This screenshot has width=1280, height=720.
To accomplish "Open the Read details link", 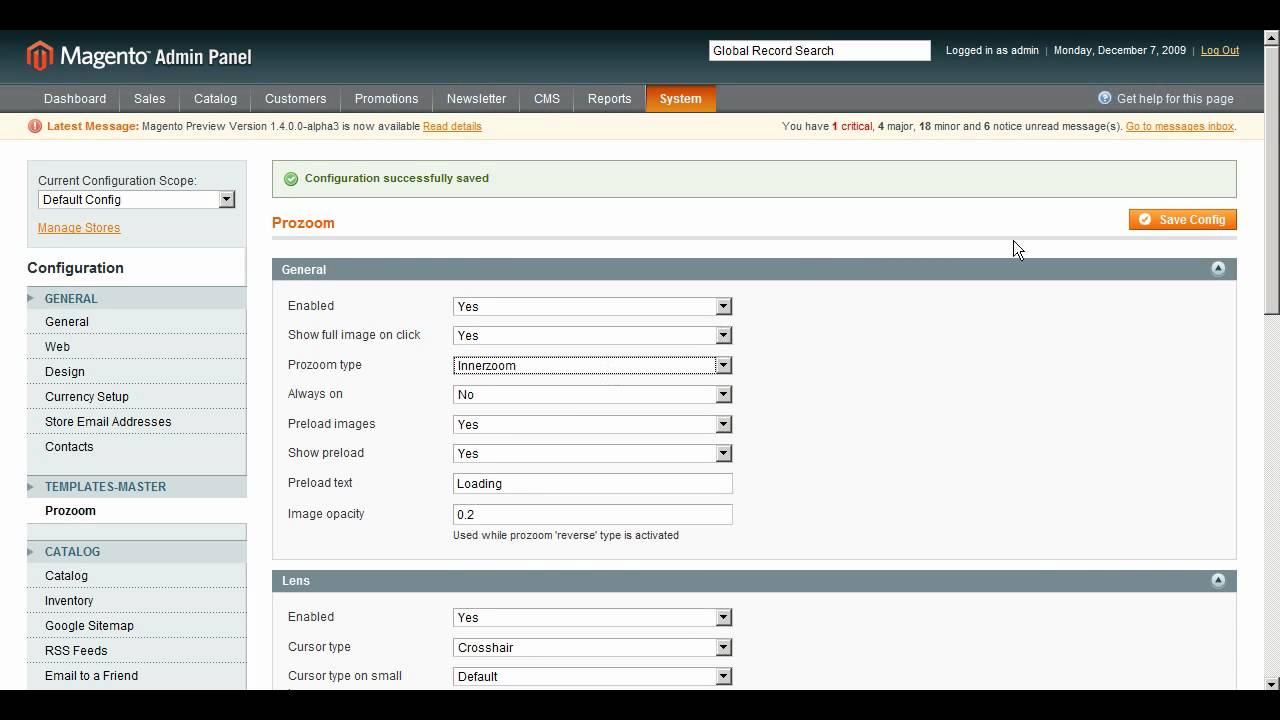I will (452, 126).
